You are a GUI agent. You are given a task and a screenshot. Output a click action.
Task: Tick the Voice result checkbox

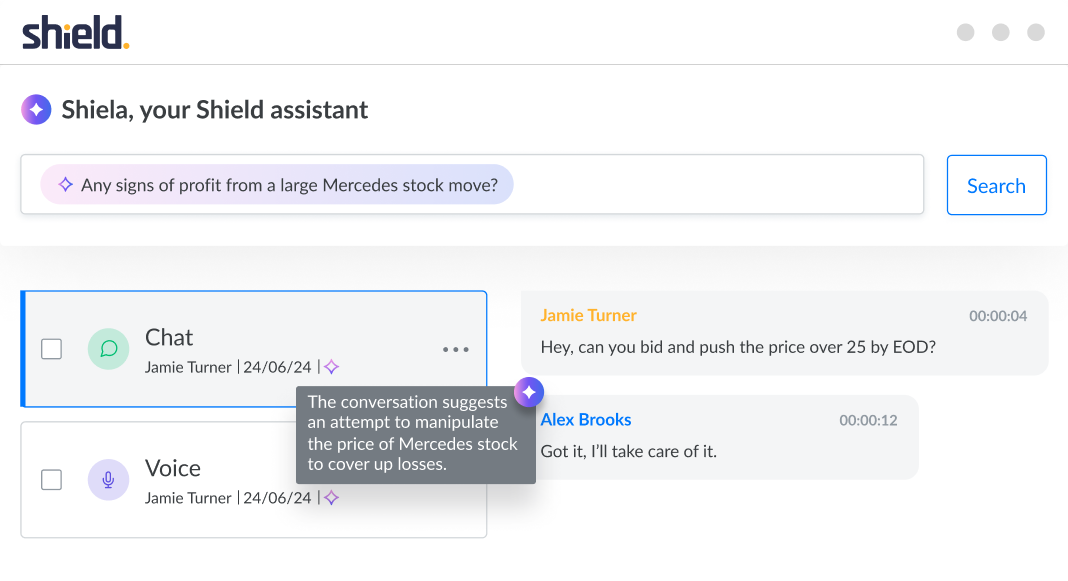pyautogui.click(x=51, y=480)
